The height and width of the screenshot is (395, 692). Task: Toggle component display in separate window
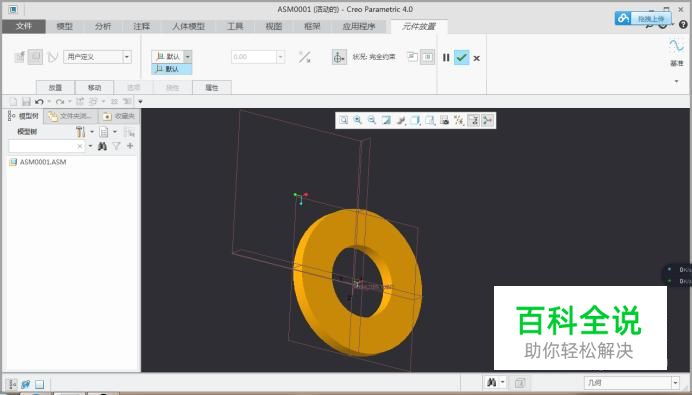412,57
